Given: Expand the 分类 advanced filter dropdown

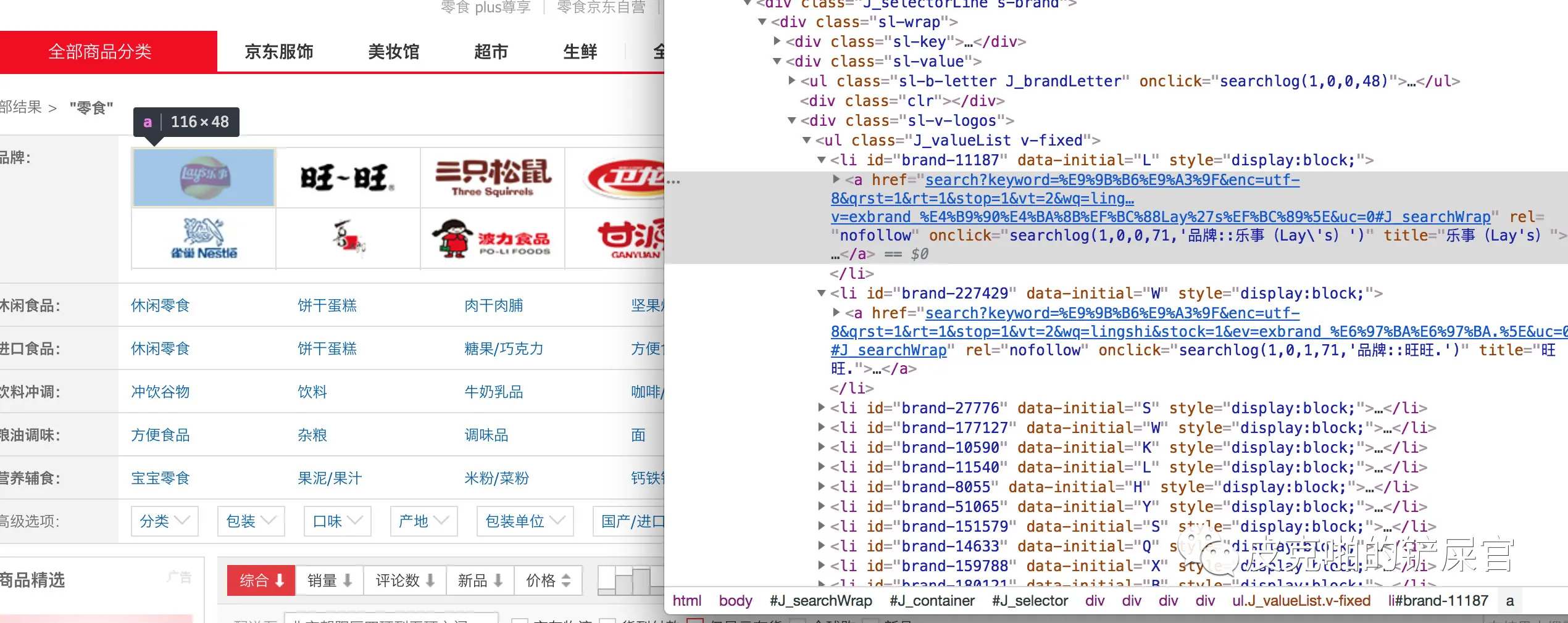Looking at the screenshot, I should click(165, 521).
